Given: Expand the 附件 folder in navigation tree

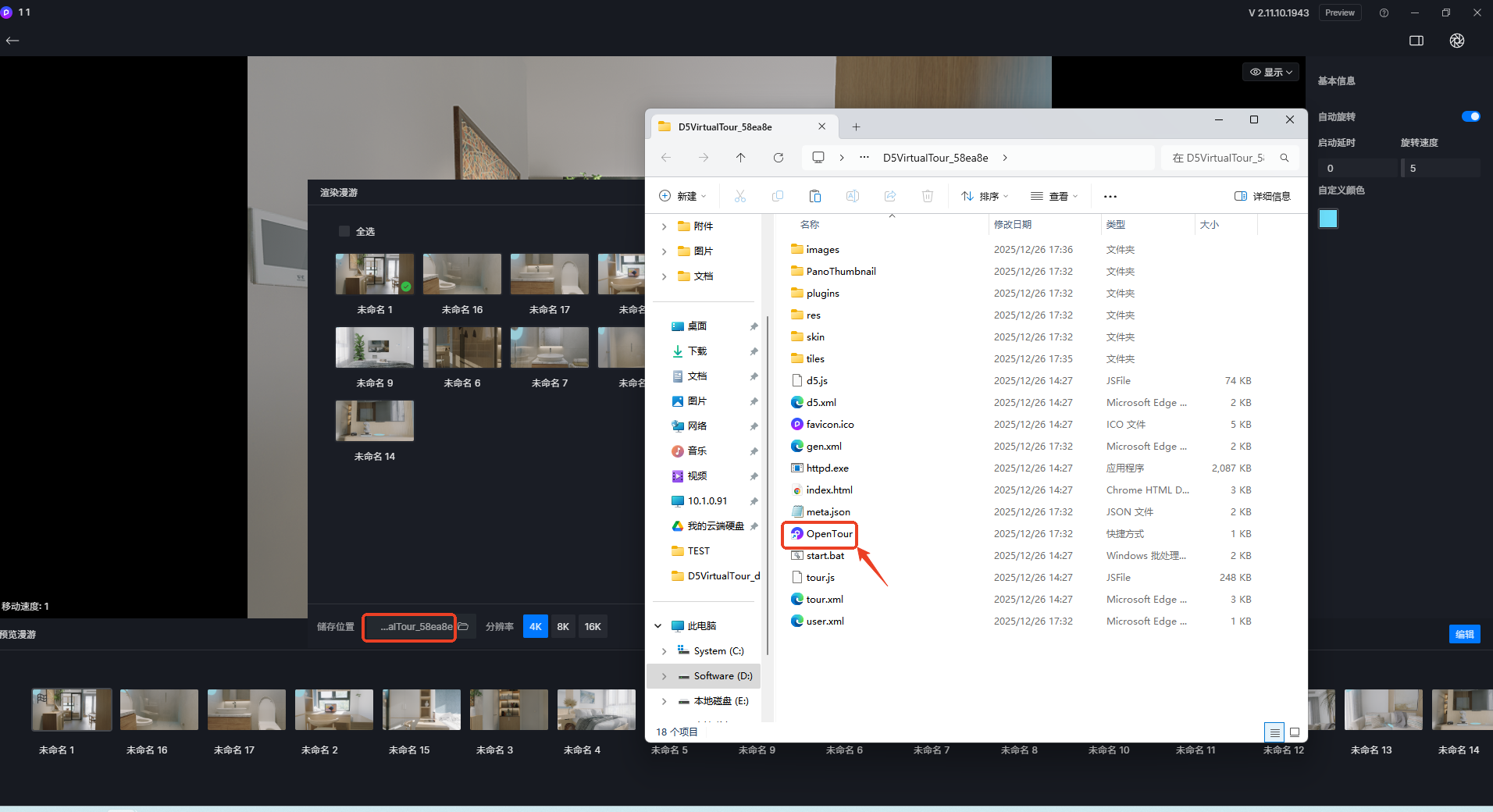Looking at the screenshot, I should pyautogui.click(x=665, y=226).
